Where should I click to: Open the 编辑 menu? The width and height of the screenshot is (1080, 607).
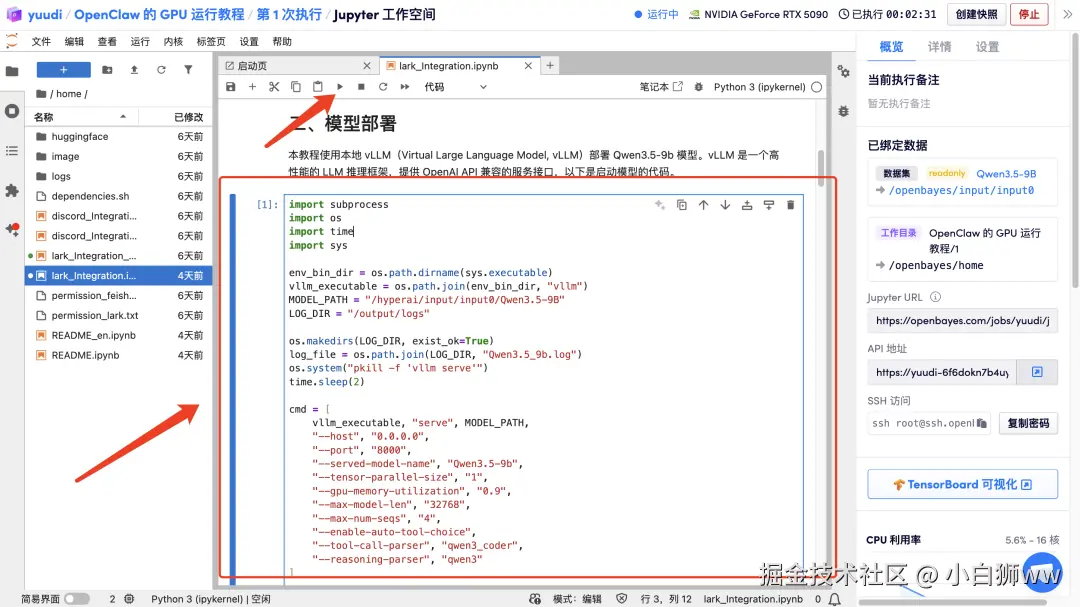[x=74, y=41]
